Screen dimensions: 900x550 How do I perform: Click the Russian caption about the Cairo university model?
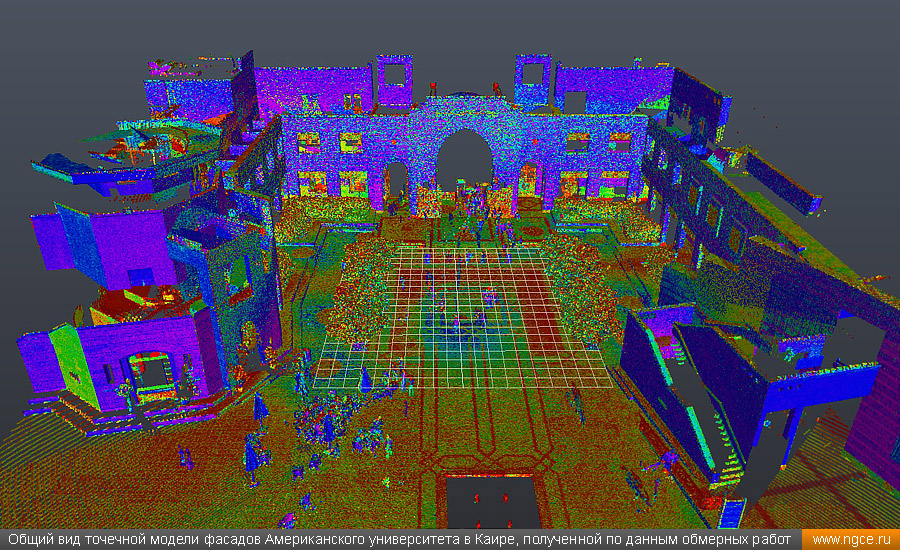pyautogui.click(x=399, y=540)
